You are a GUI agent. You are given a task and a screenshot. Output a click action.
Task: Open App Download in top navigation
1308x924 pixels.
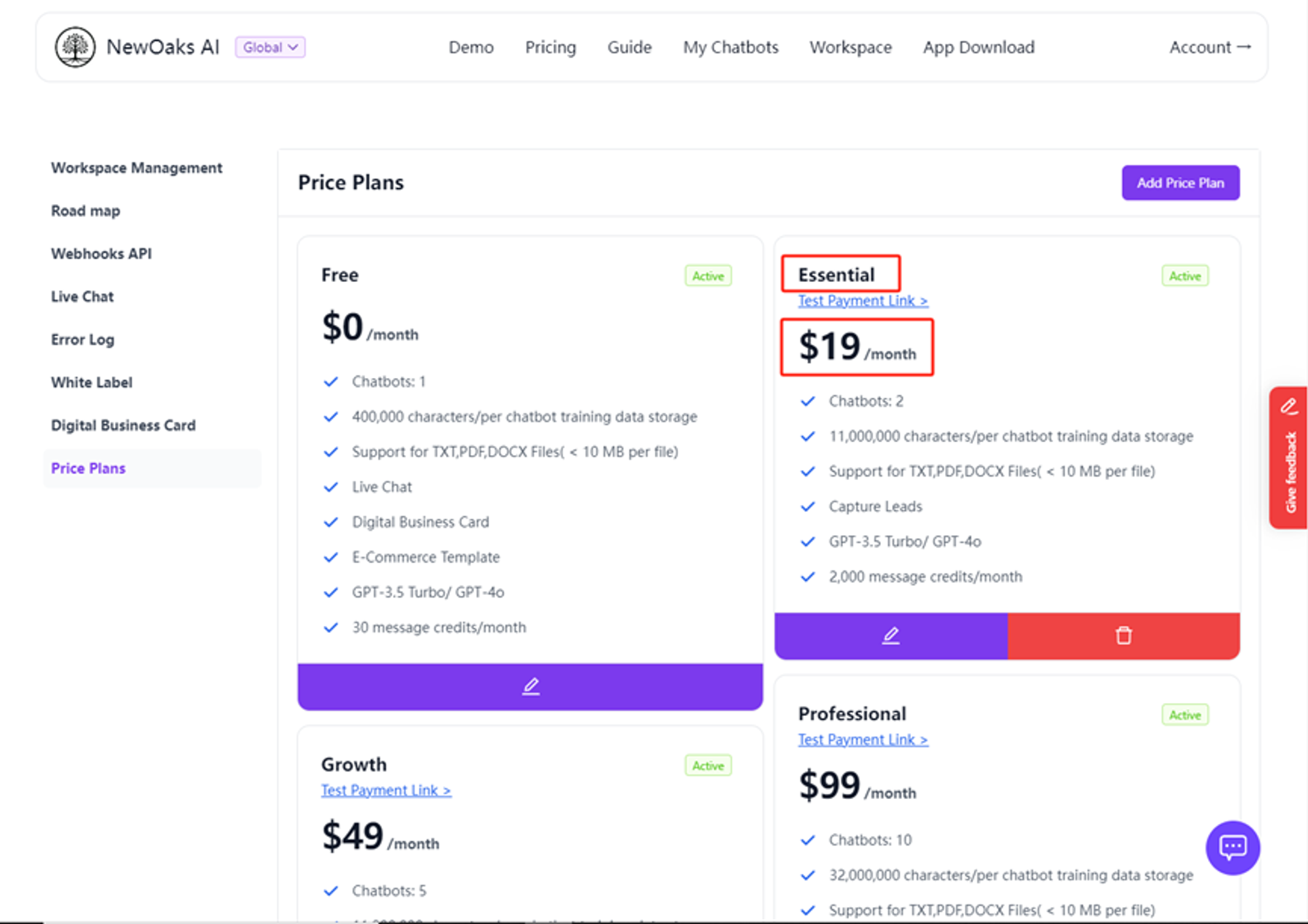coord(978,47)
